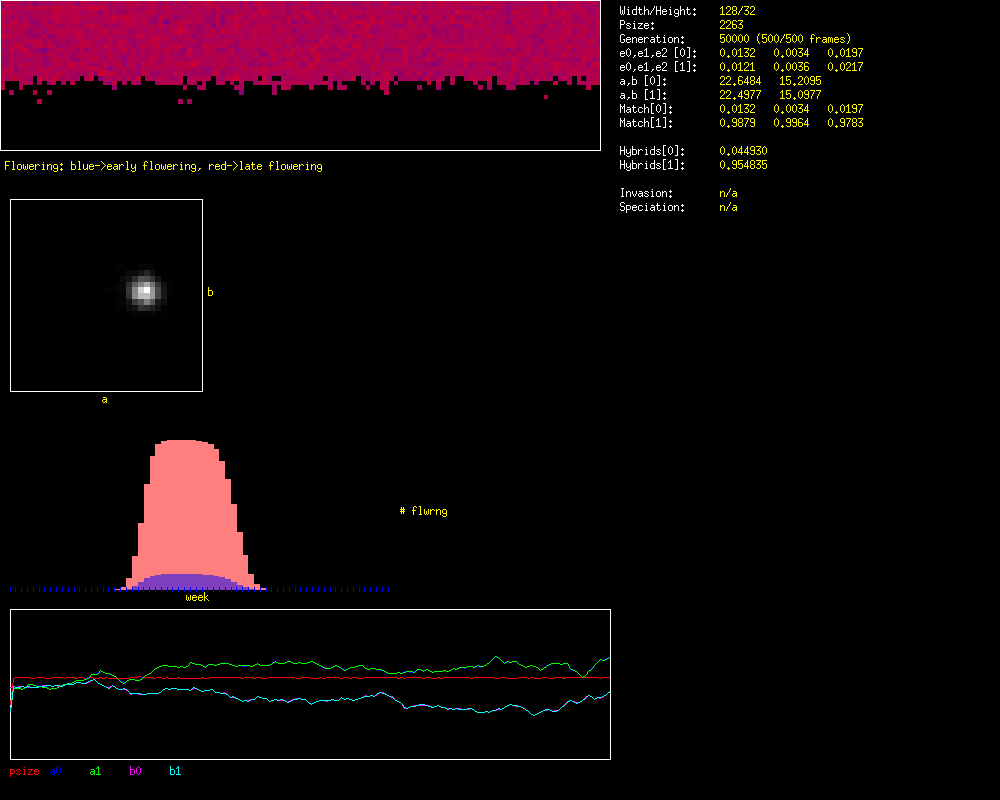Click the Speciation n/a status
The width and height of the screenshot is (1000, 800).
(728, 207)
